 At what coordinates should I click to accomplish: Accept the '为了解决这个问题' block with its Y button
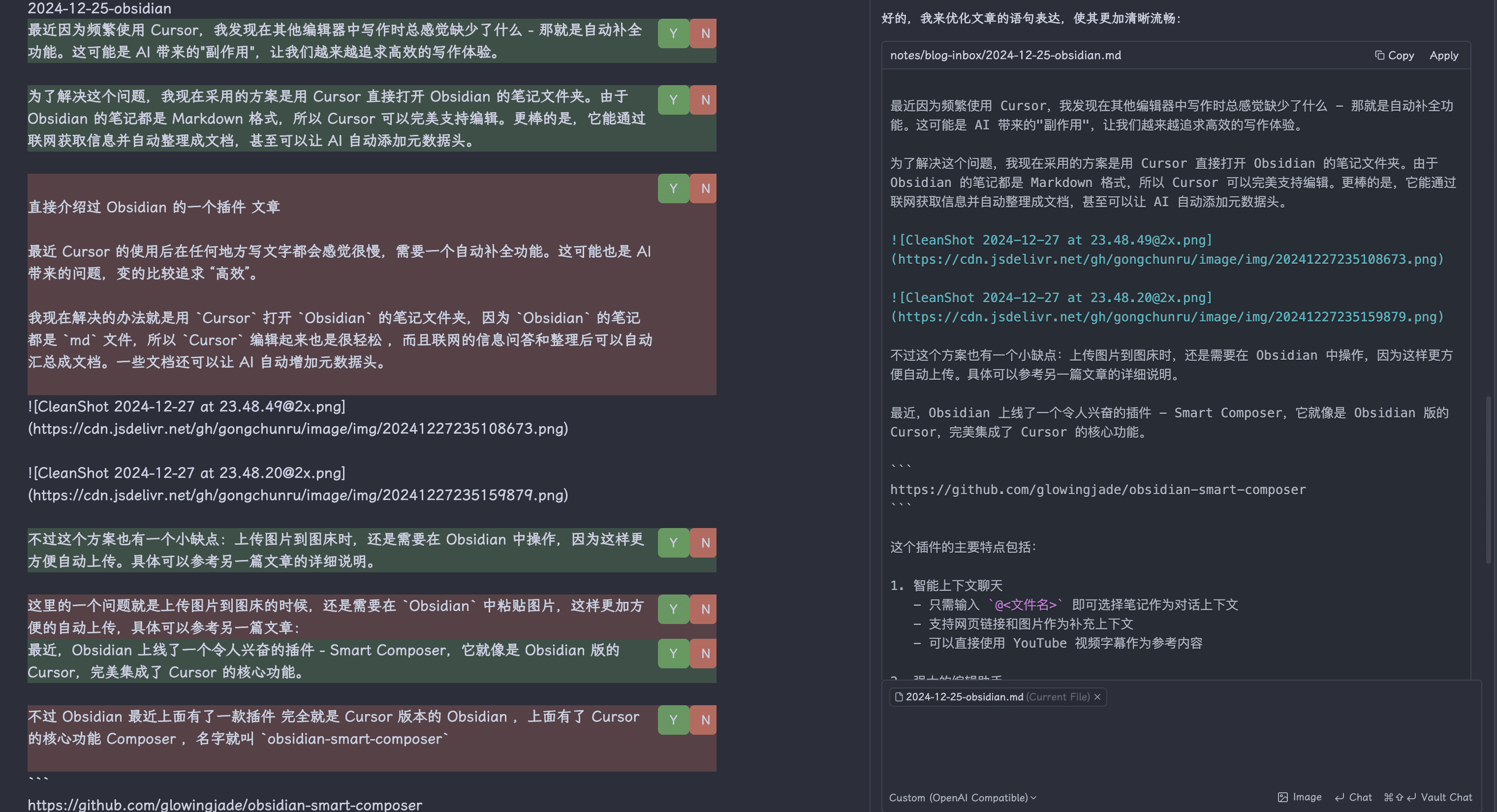tap(674, 99)
